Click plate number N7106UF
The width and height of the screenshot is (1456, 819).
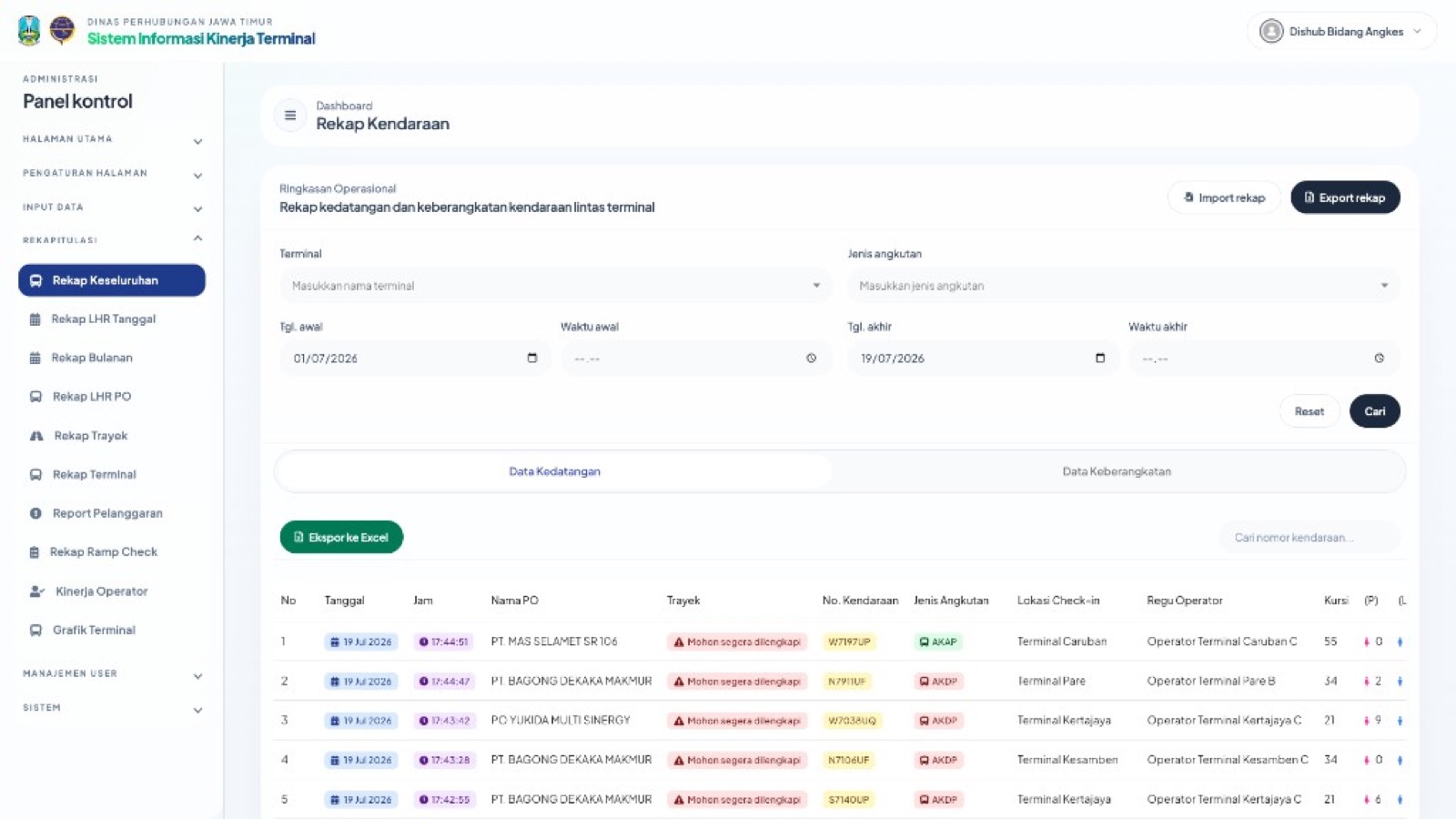[x=848, y=760]
